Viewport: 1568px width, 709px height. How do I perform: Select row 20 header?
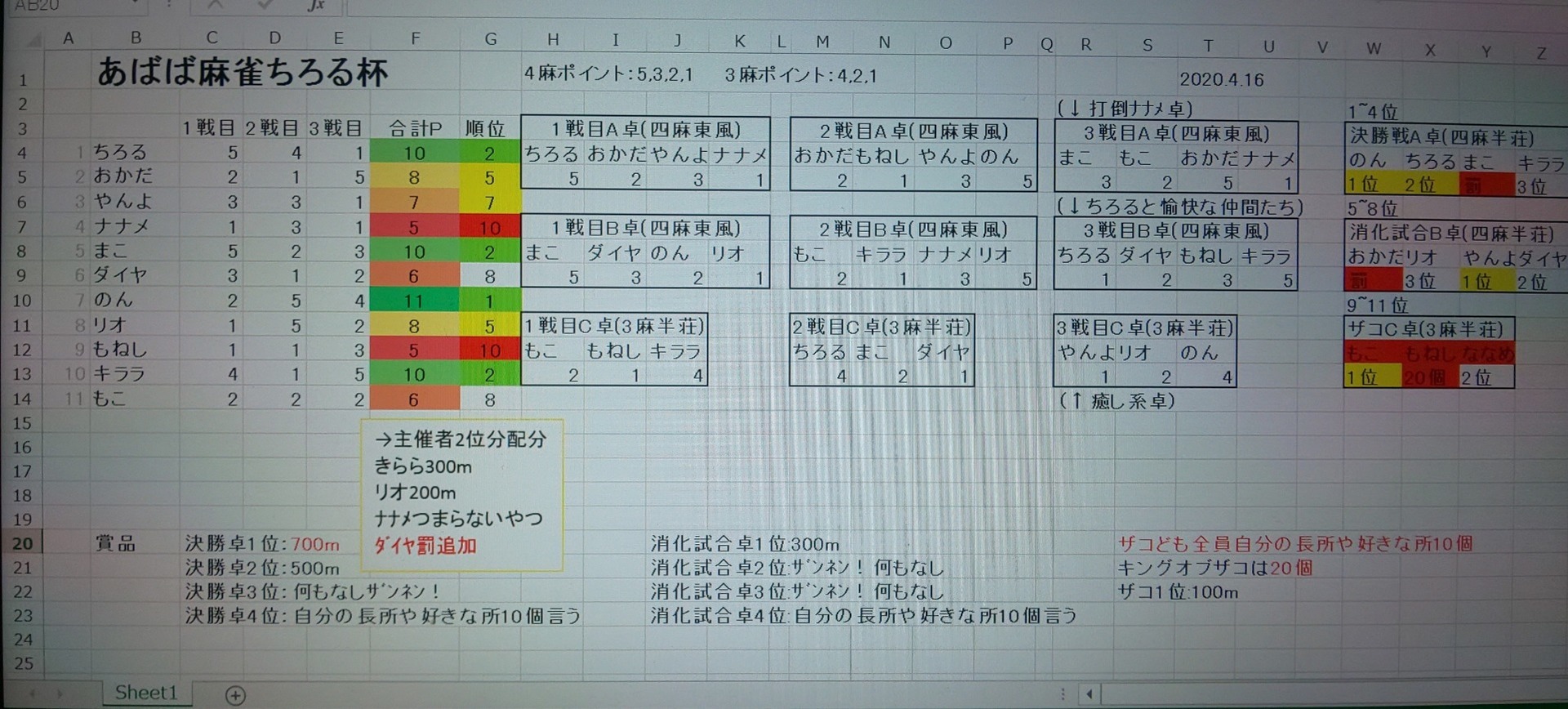(23, 543)
